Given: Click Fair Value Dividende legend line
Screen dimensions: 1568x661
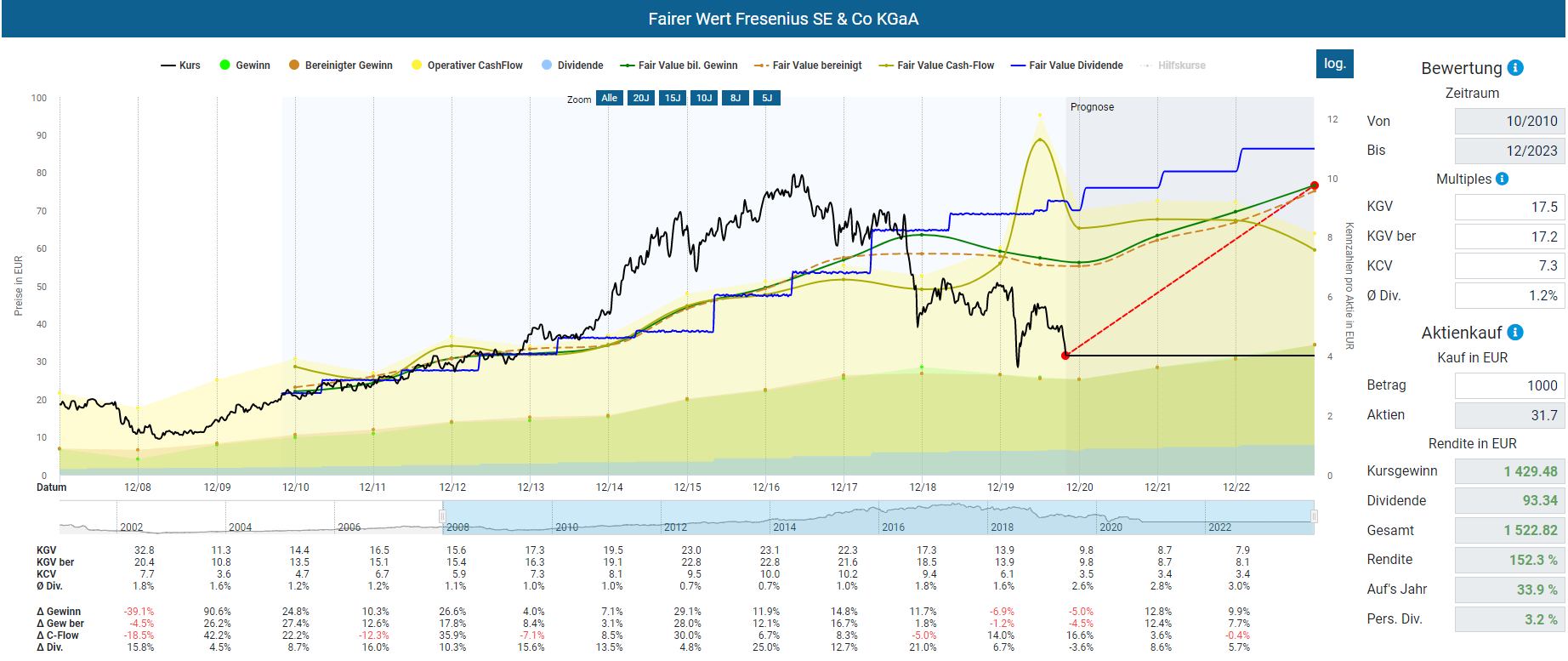Looking at the screenshot, I should (x=1018, y=66).
